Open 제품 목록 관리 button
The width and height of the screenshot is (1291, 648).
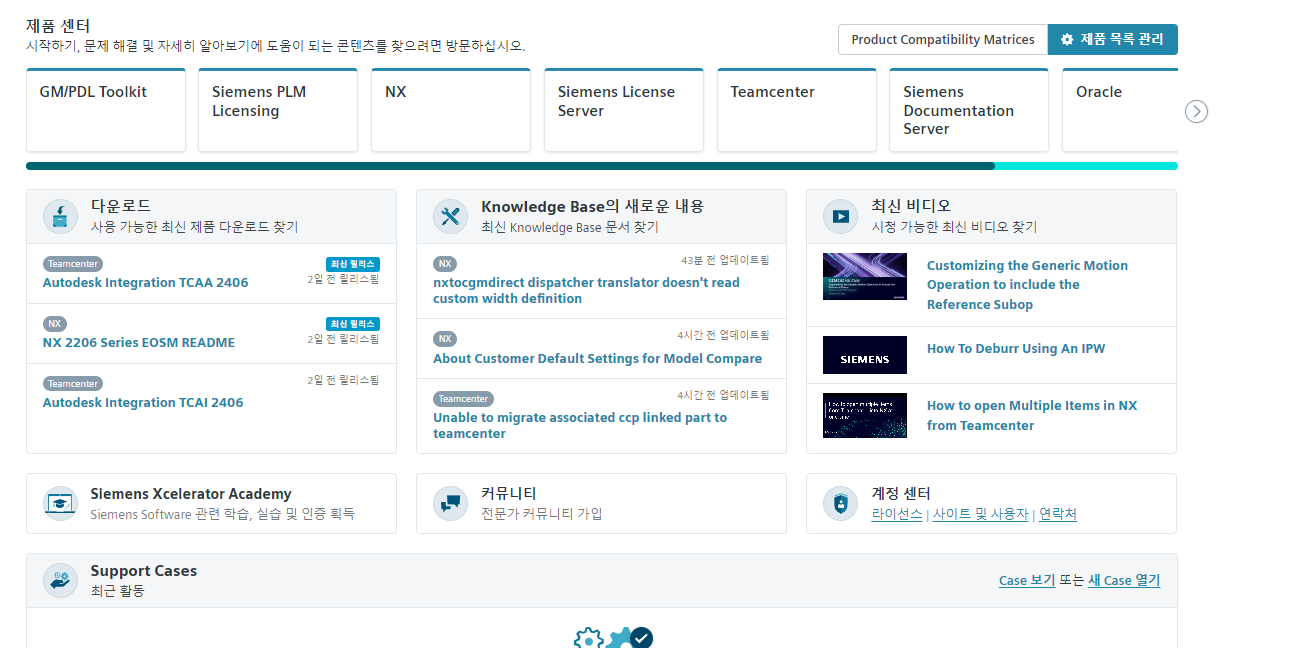tap(1113, 40)
